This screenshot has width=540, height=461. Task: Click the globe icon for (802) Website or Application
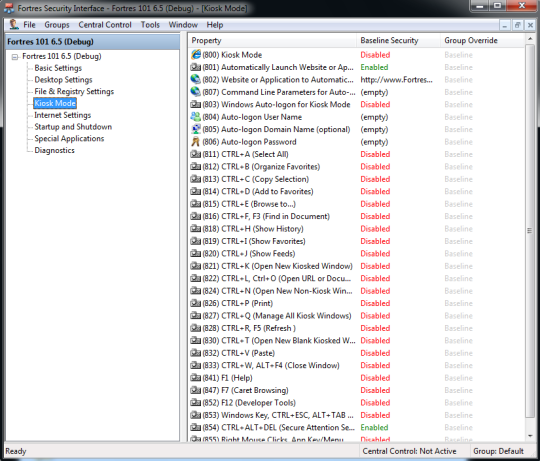click(x=196, y=80)
